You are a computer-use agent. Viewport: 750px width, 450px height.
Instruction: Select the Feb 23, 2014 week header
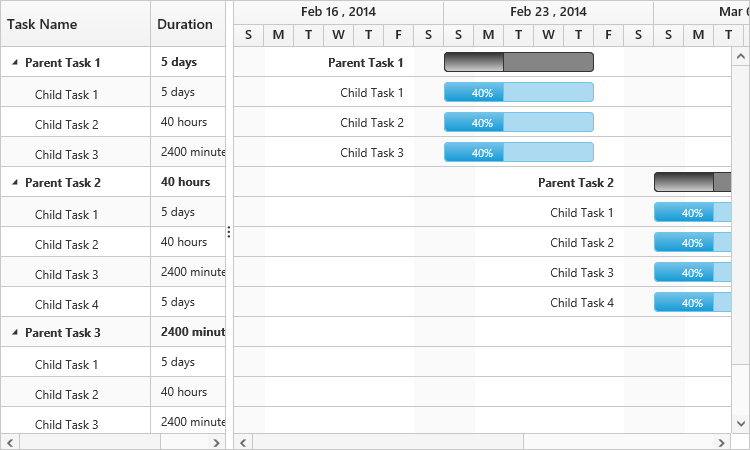(x=548, y=12)
